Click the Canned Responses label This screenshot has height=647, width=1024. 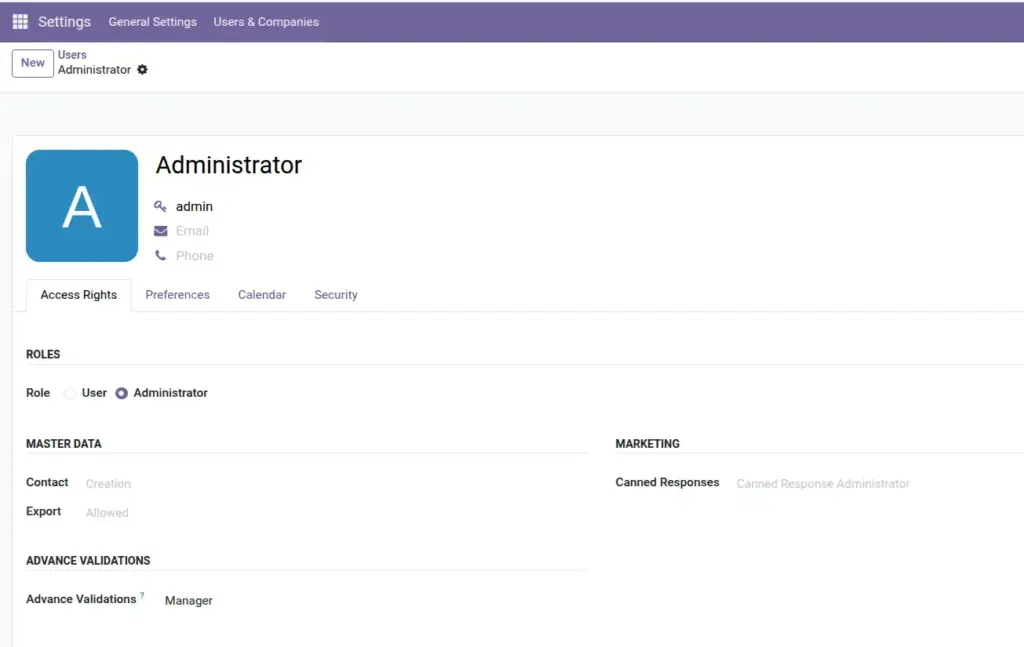667,482
